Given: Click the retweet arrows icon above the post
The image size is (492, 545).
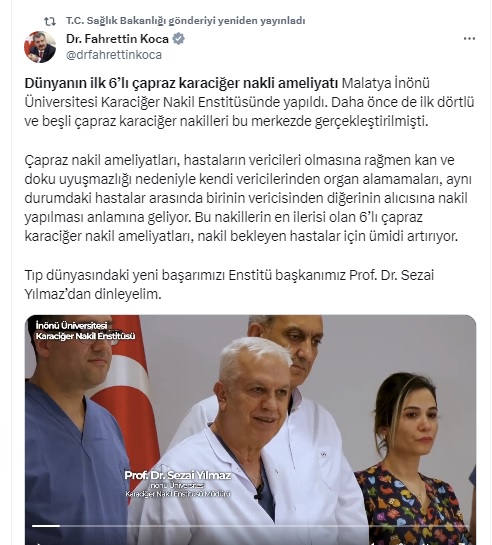Looking at the screenshot, I should (50, 22).
